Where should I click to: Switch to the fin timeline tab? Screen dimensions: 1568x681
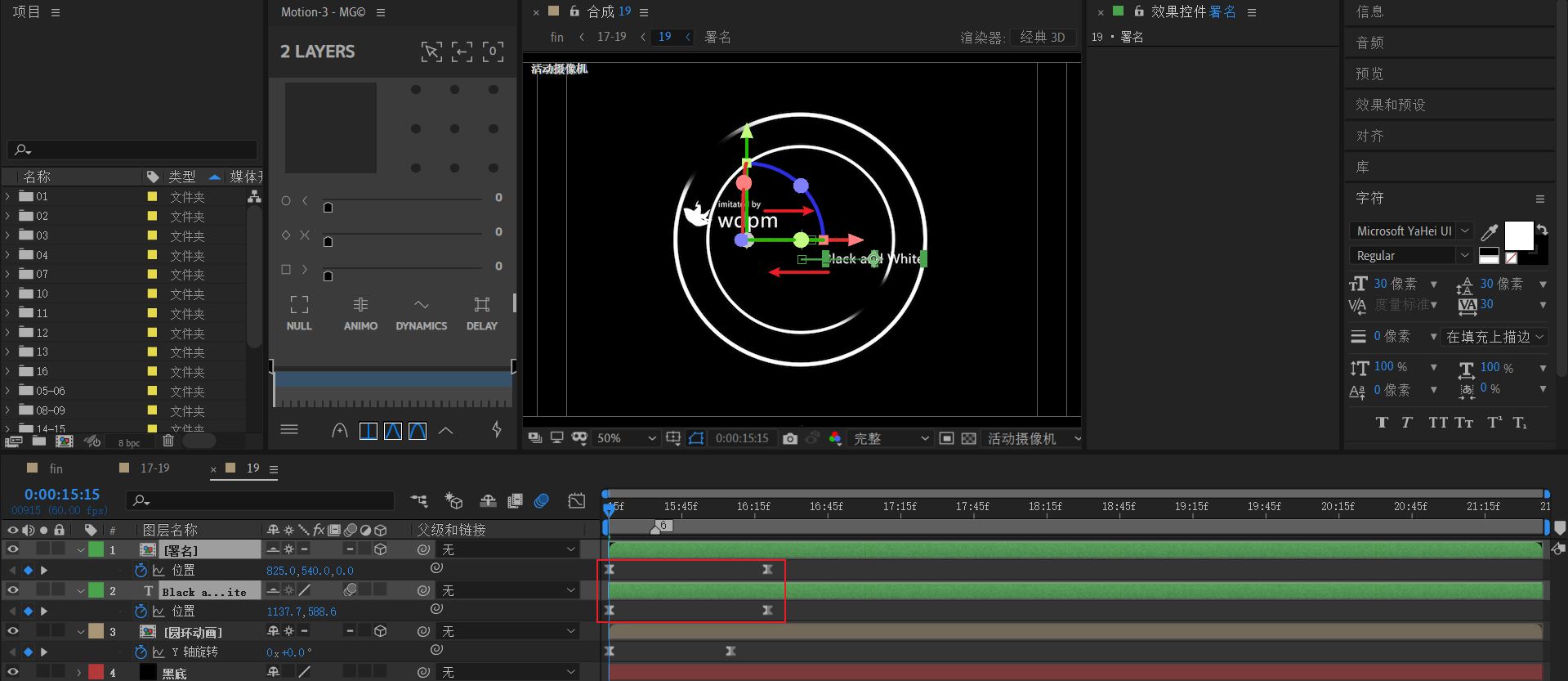56,468
